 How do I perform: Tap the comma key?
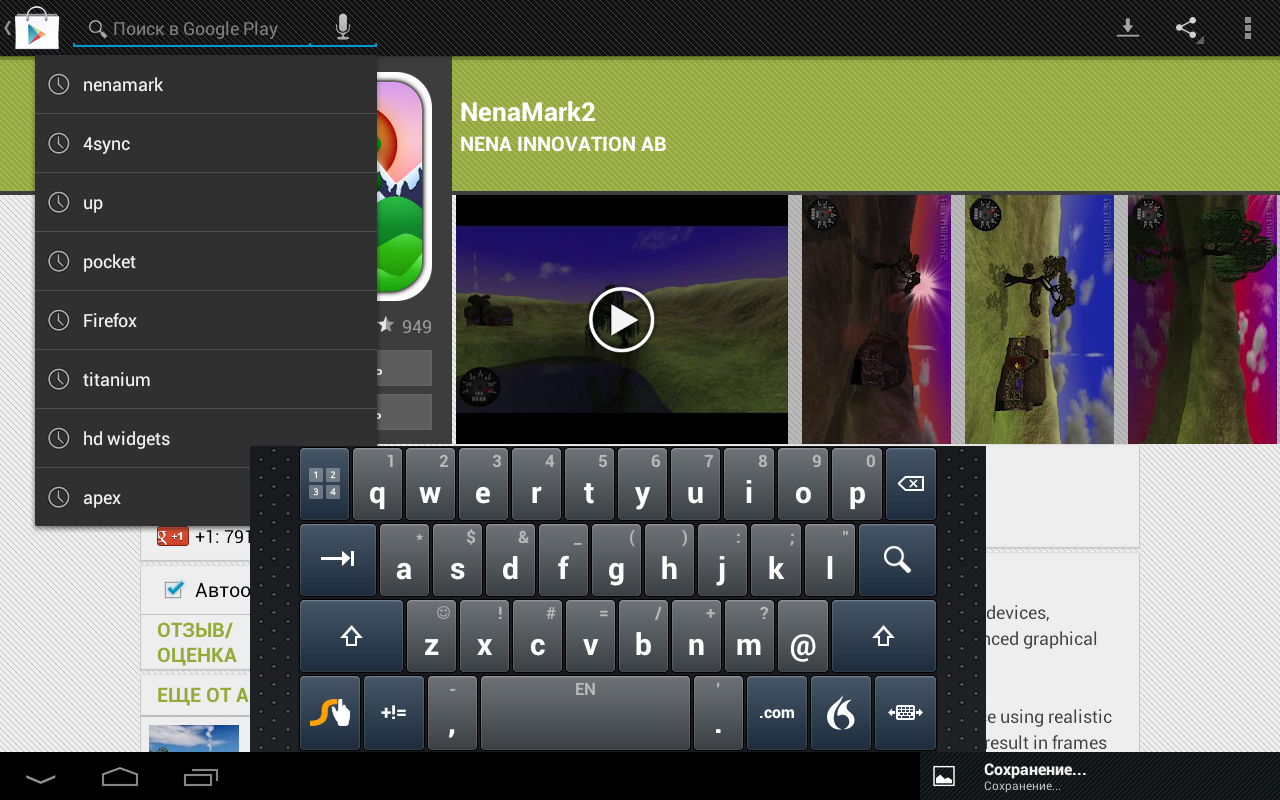452,713
